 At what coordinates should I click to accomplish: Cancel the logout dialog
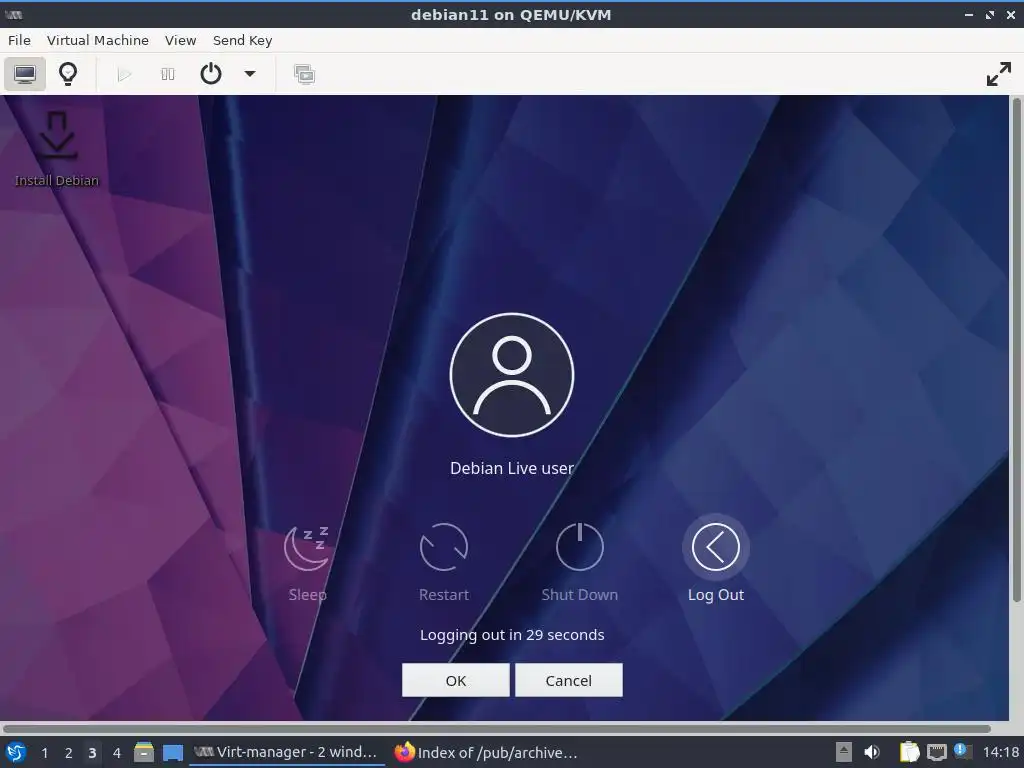point(569,680)
